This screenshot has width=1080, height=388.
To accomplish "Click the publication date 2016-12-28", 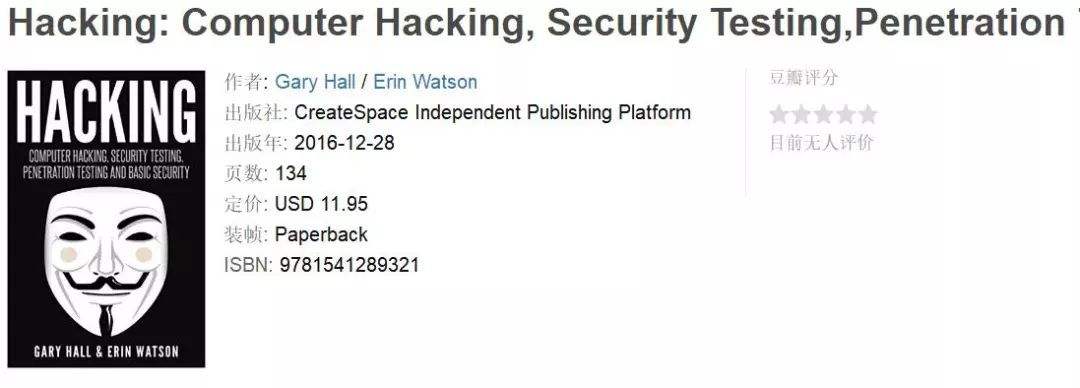I will coord(344,143).
